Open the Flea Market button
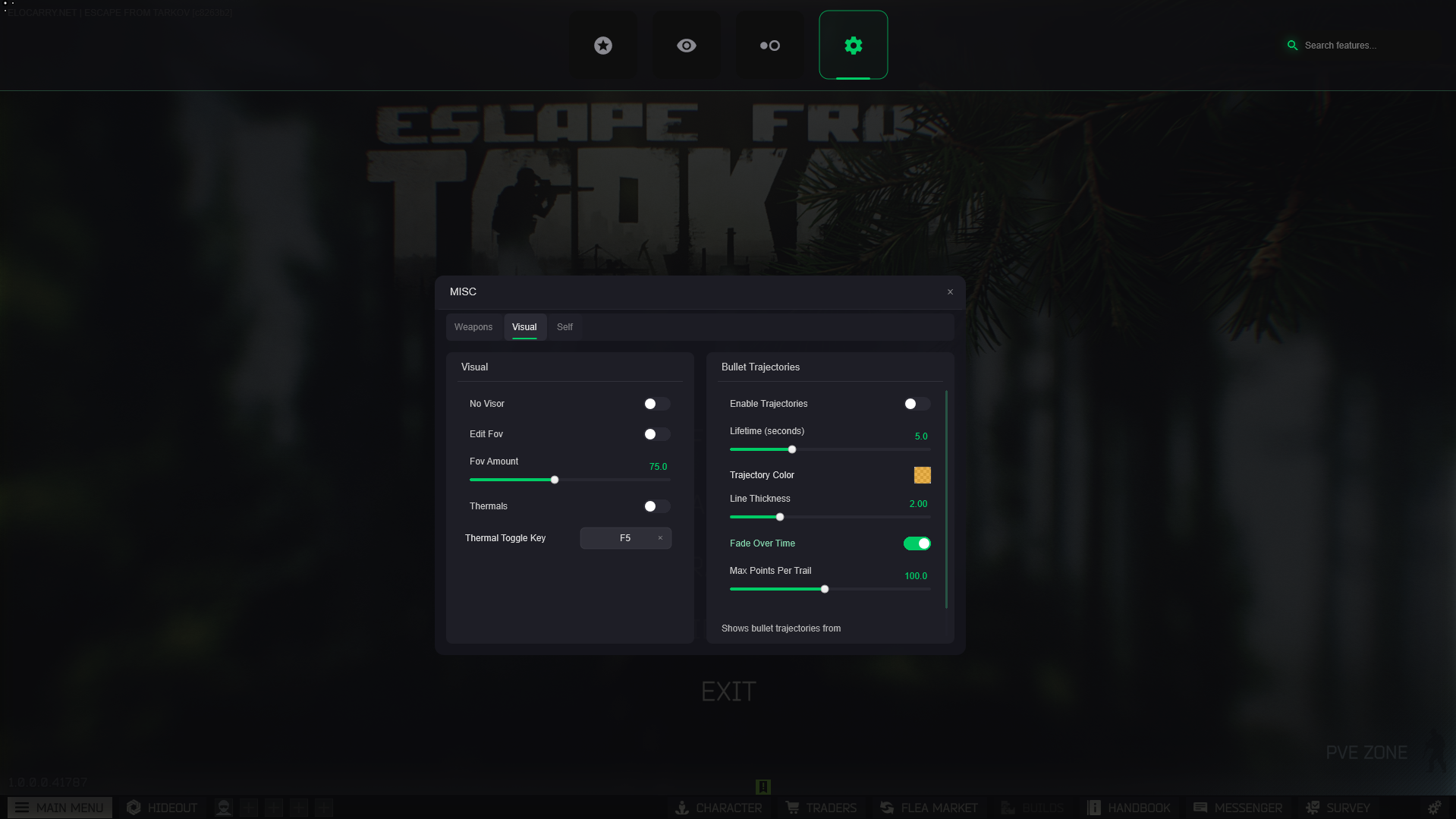Screen dimensions: 1456x819 pyautogui.click(x=929, y=808)
